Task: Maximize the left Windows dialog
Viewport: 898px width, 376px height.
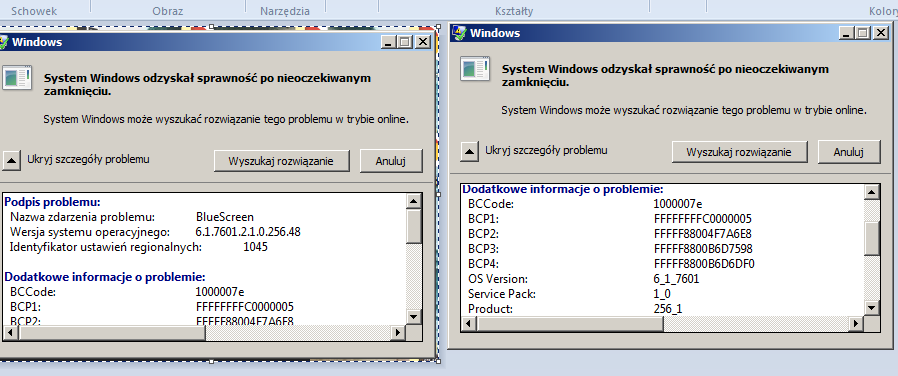Action: click(x=405, y=42)
